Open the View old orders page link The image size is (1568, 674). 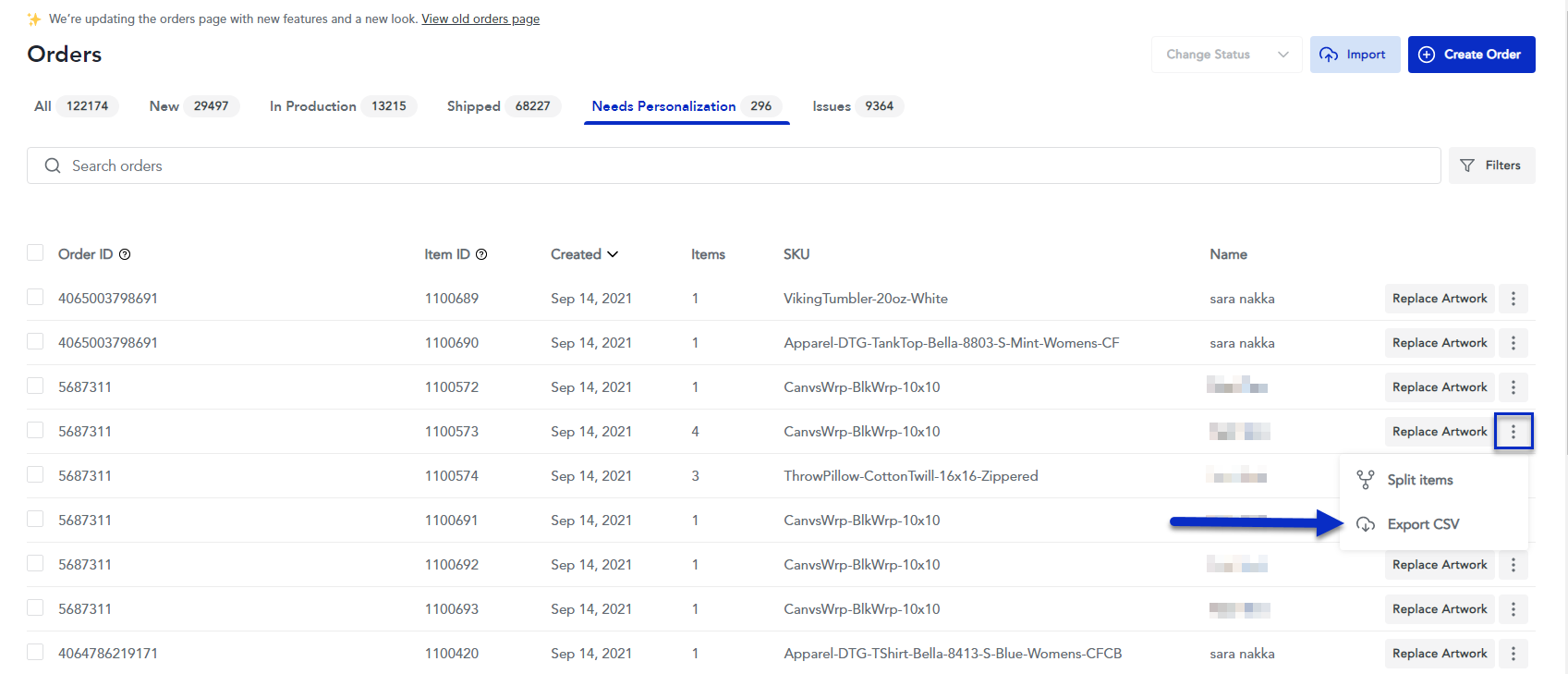480,19
